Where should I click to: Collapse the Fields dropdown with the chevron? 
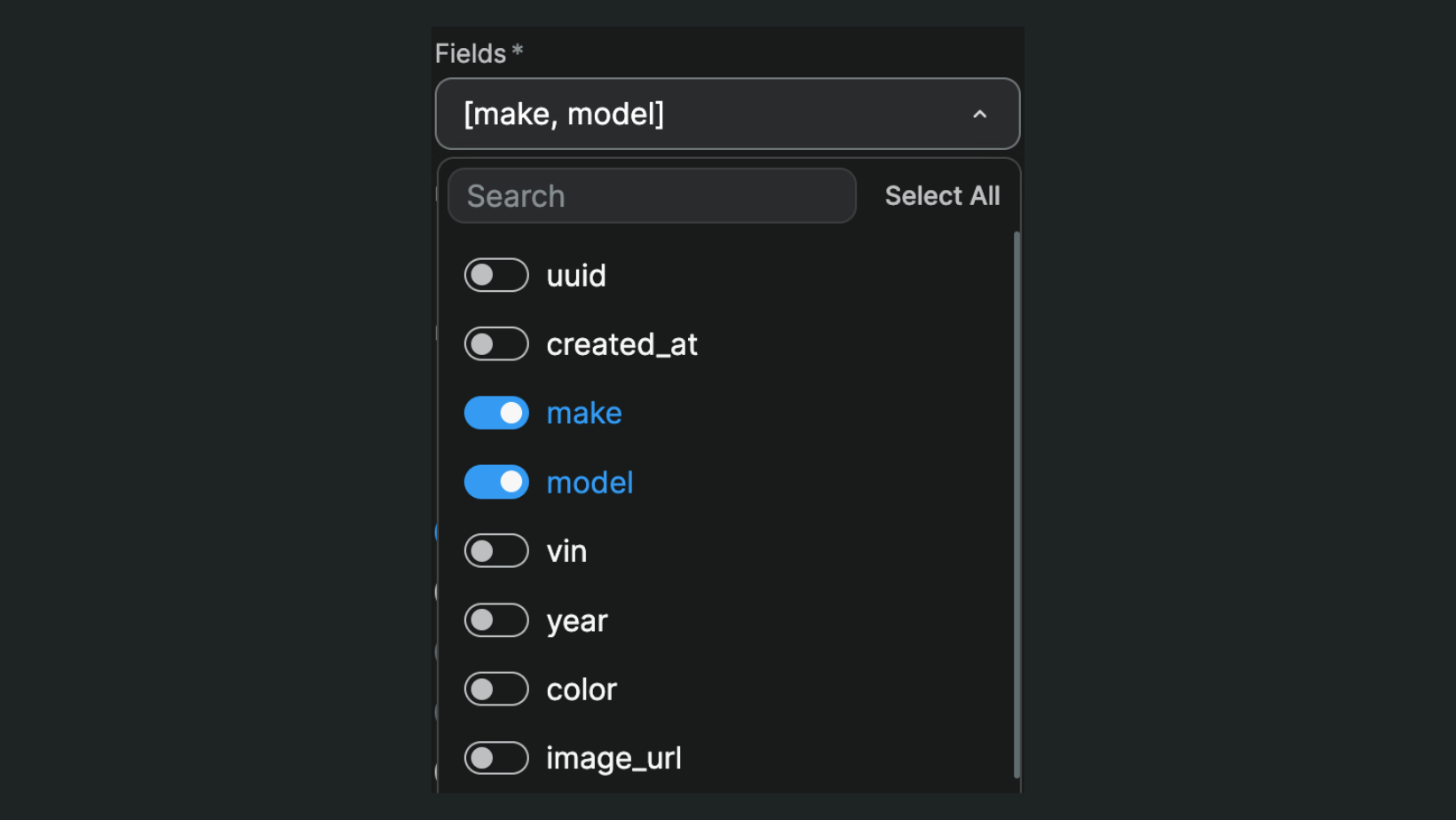tap(979, 114)
